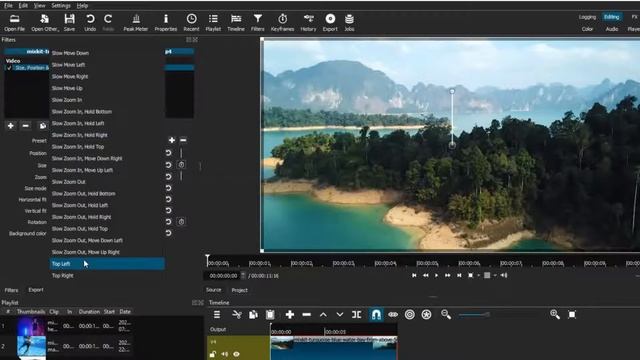
Task: Toggle ripple all tracks asterisk icon
Action: tap(426, 315)
